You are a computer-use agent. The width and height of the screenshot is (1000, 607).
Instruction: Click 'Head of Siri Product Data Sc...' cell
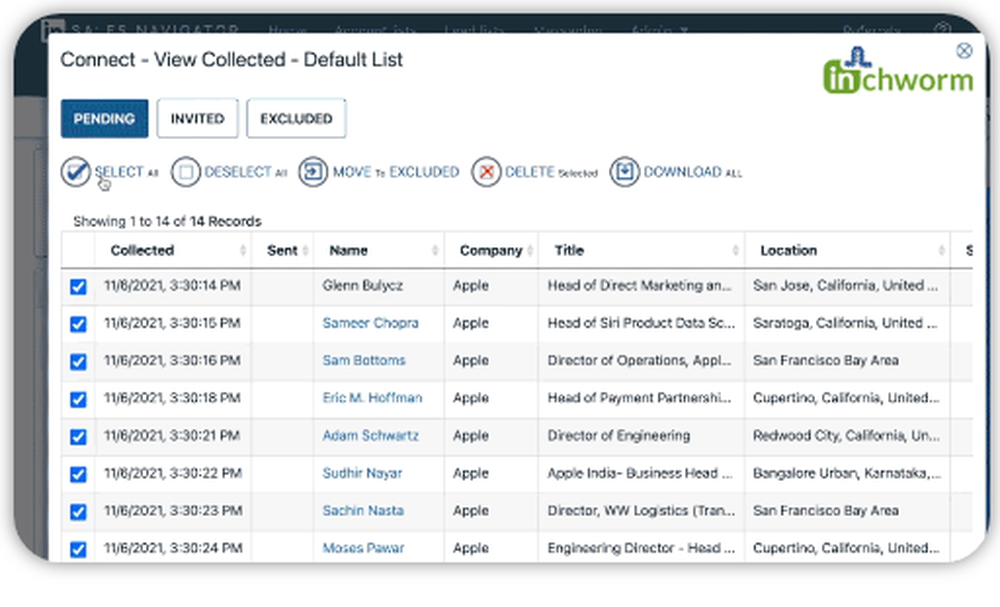point(641,323)
